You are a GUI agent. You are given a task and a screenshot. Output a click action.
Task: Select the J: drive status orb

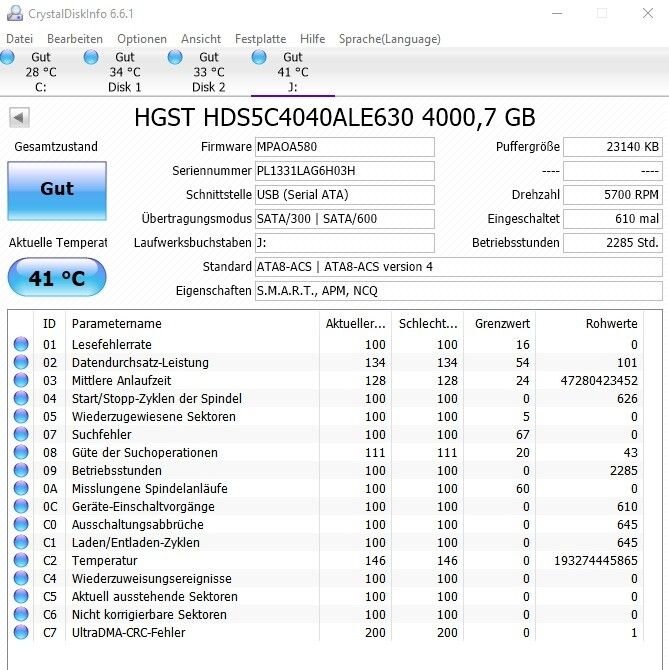point(259,57)
